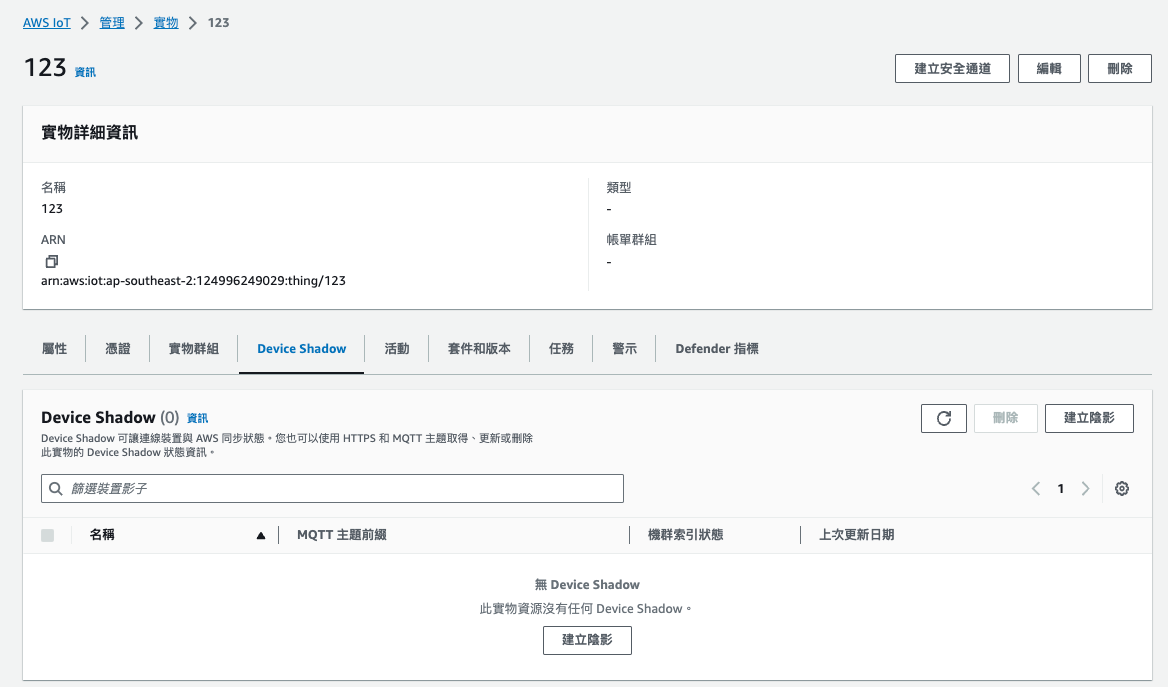Click the sort arrow on the 名稱 column
Image resolution: width=1168 pixels, height=687 pixels.
click(x=260, y=535)
